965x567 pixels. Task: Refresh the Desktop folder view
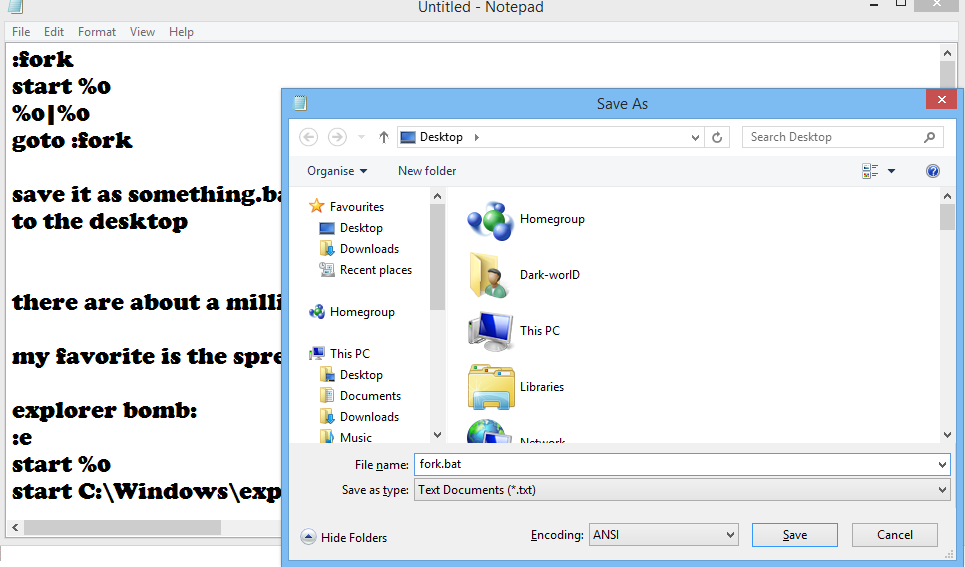(x=717, y=137)
